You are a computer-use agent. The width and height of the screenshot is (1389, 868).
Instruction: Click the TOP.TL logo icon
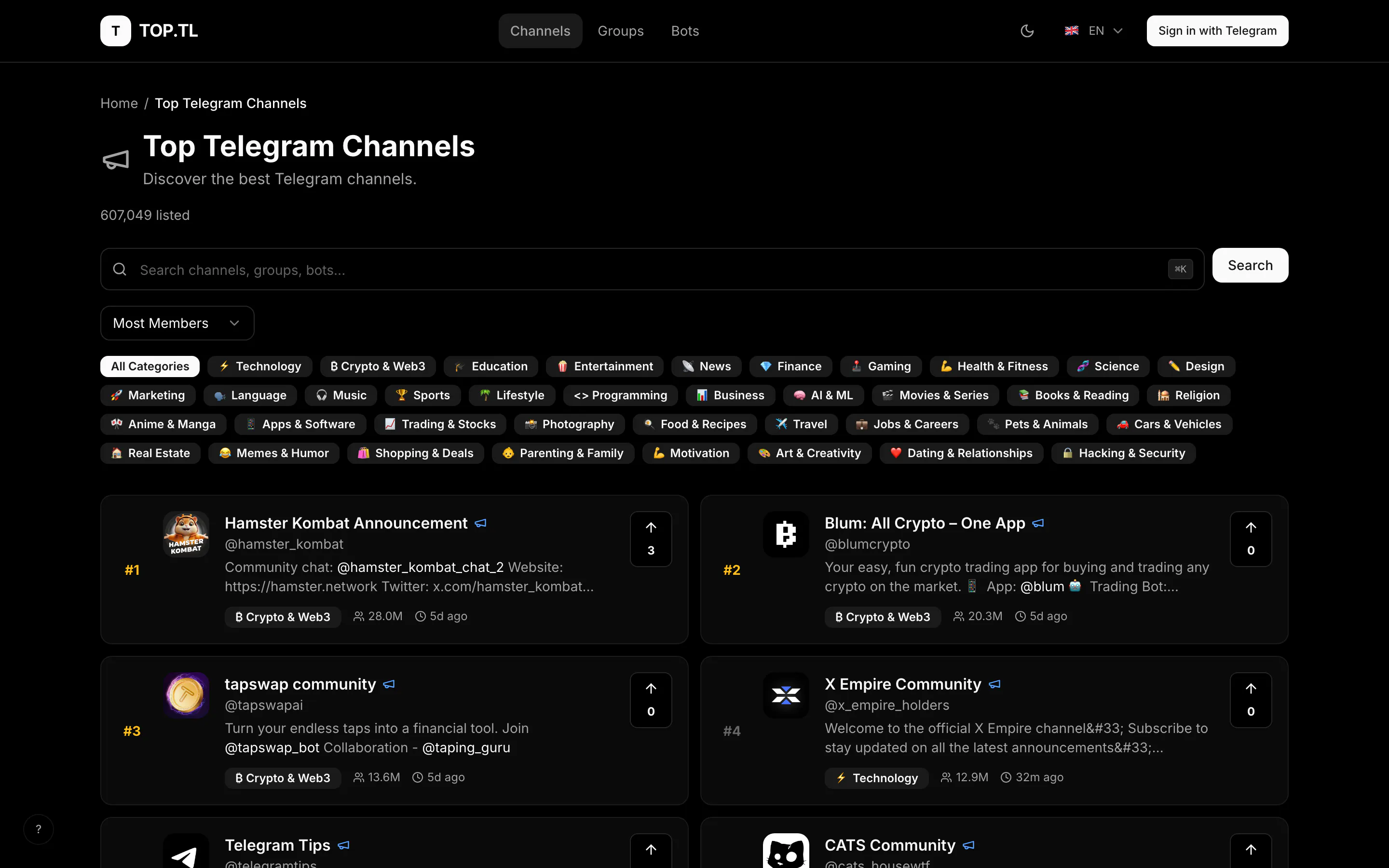pyautogui.click(x=115, y=31)
